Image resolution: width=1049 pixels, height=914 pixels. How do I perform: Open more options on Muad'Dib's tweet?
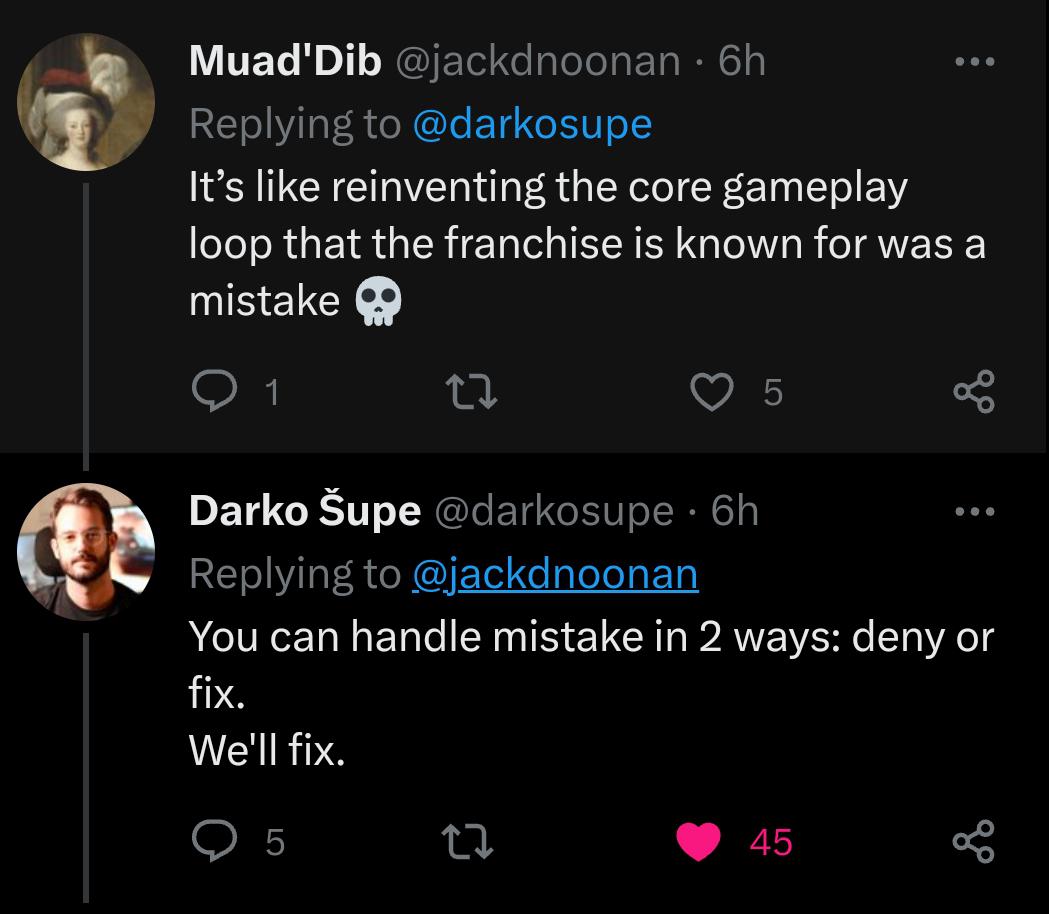point(973,62)
